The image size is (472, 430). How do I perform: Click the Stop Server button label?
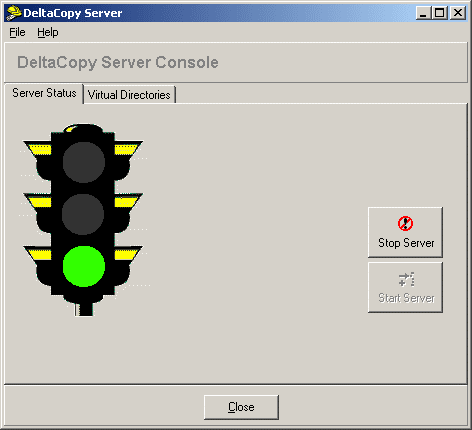tap(406, 243)
